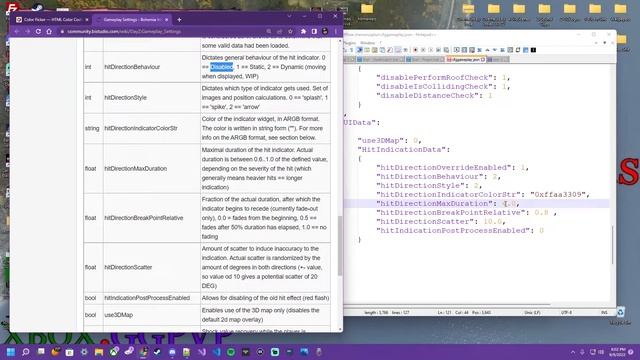The image size is (640, 360).
Task: Go to the browser home page
Action: click(x=49, y=31)
